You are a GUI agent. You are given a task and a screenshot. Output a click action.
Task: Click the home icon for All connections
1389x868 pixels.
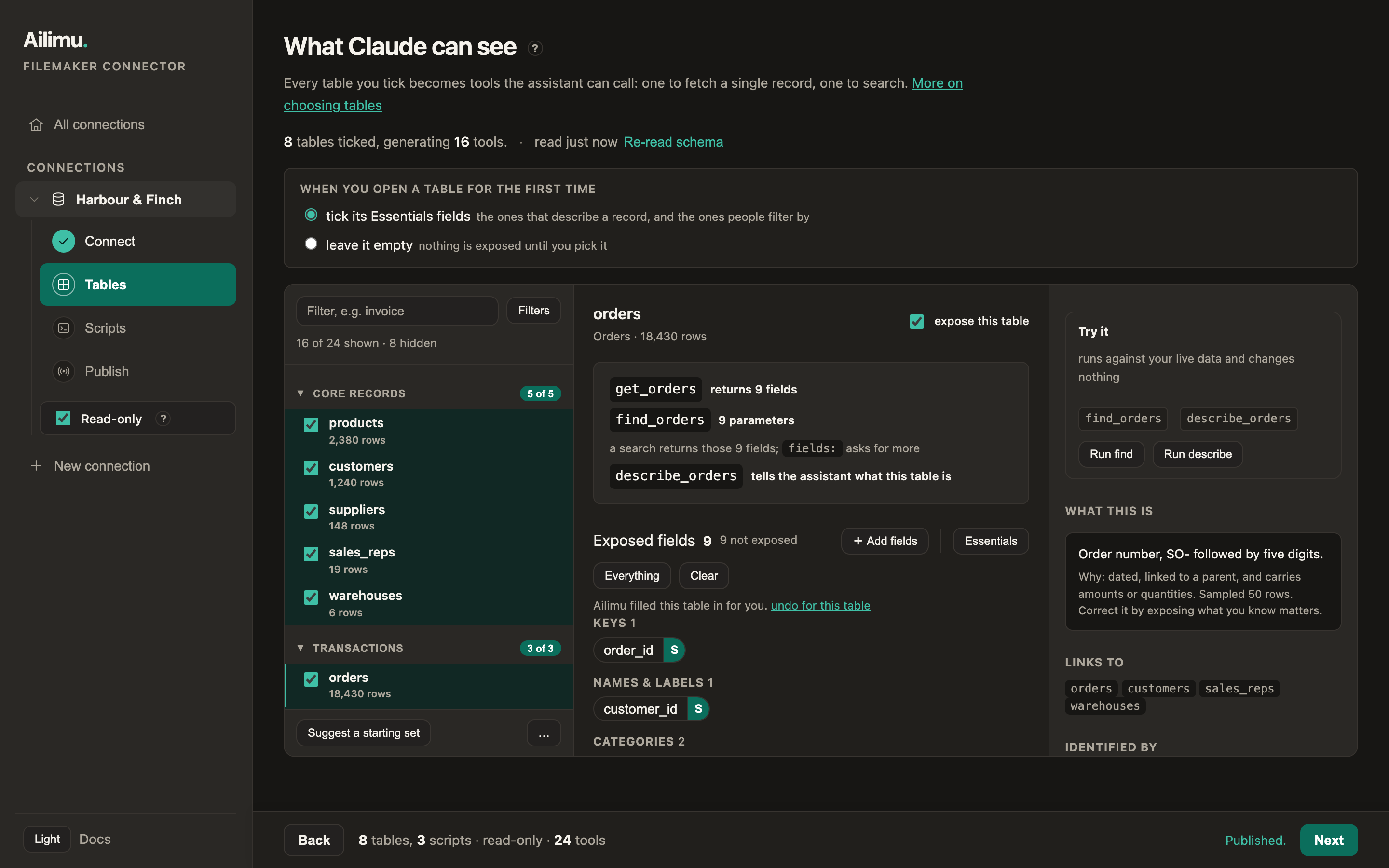coord(36,124)
